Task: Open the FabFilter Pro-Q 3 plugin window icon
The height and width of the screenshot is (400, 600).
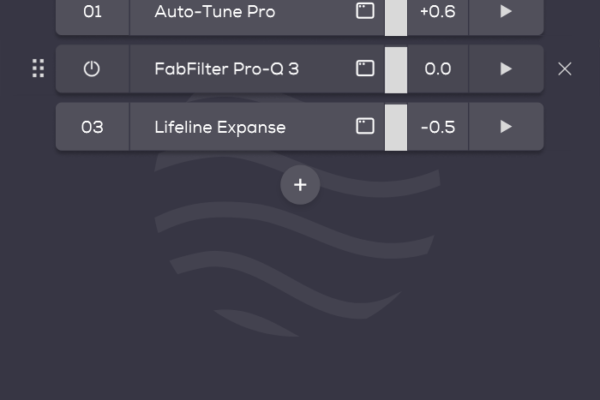Action: (x=365, y=69)
